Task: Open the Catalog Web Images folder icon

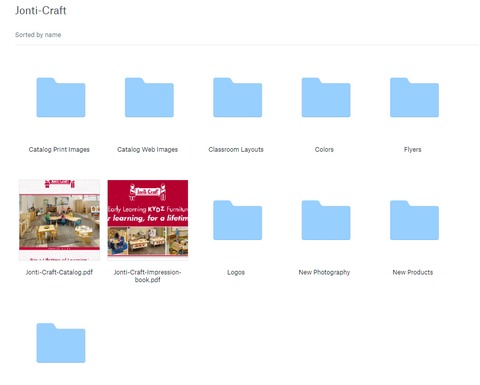Action: 149,97
